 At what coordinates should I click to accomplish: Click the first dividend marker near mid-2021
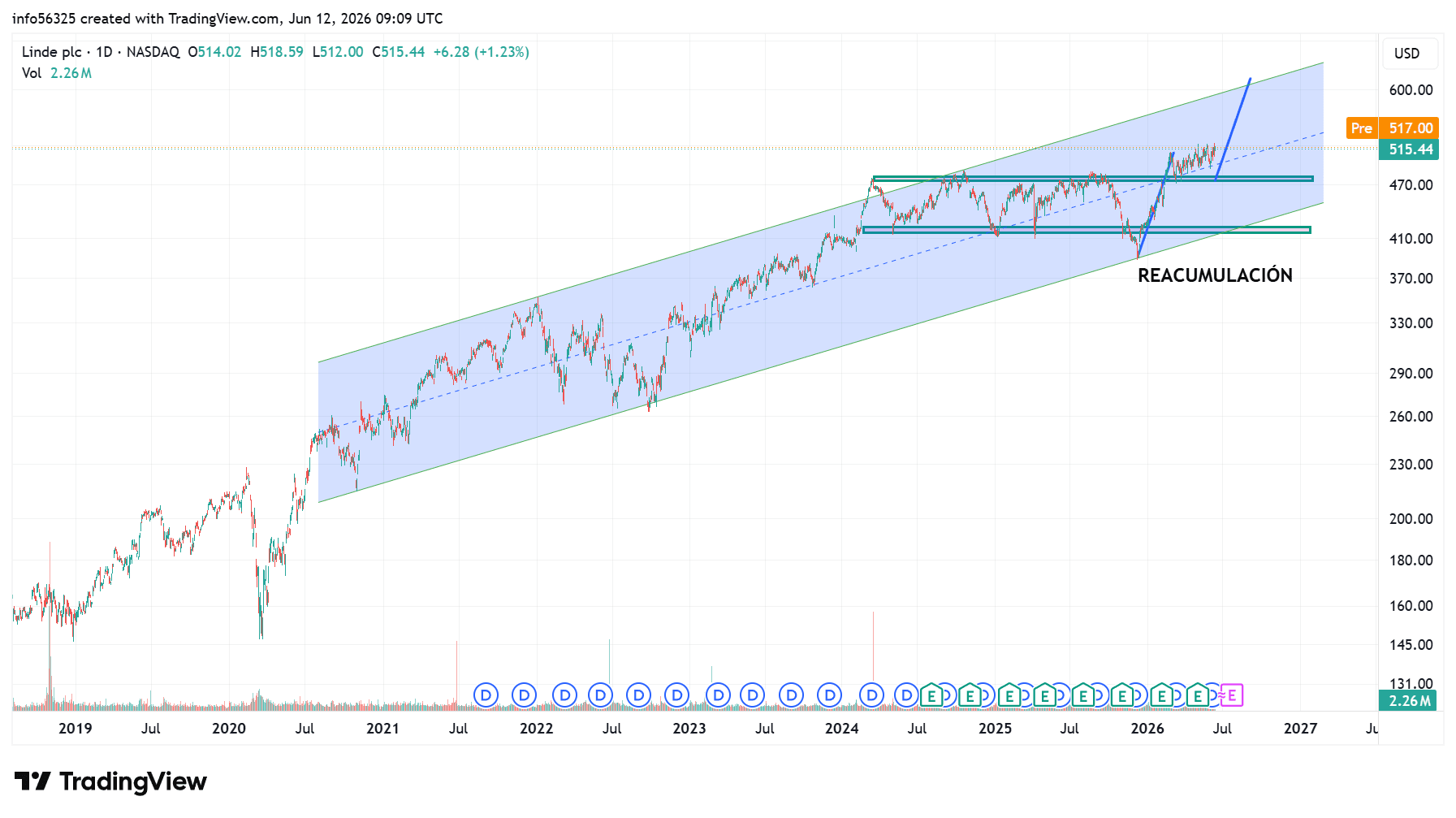click(486, 695)
